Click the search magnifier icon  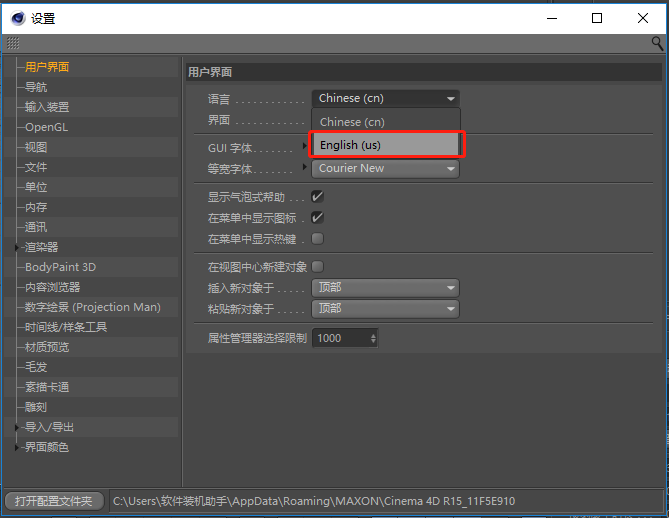[657, 44]
